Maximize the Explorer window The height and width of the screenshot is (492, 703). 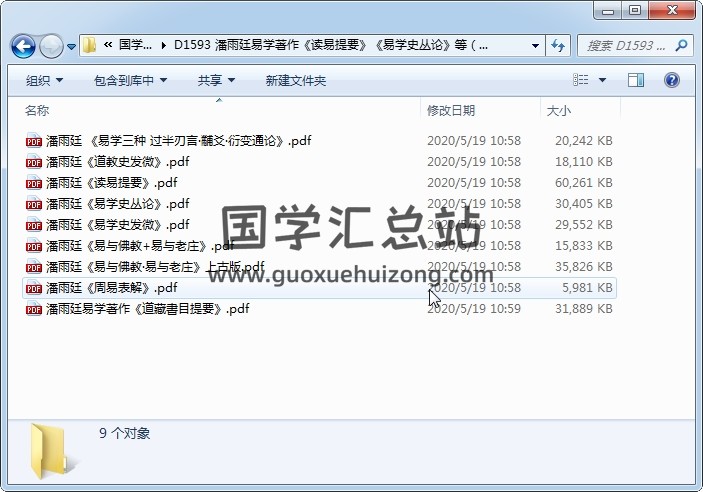(x=634, y=10)
